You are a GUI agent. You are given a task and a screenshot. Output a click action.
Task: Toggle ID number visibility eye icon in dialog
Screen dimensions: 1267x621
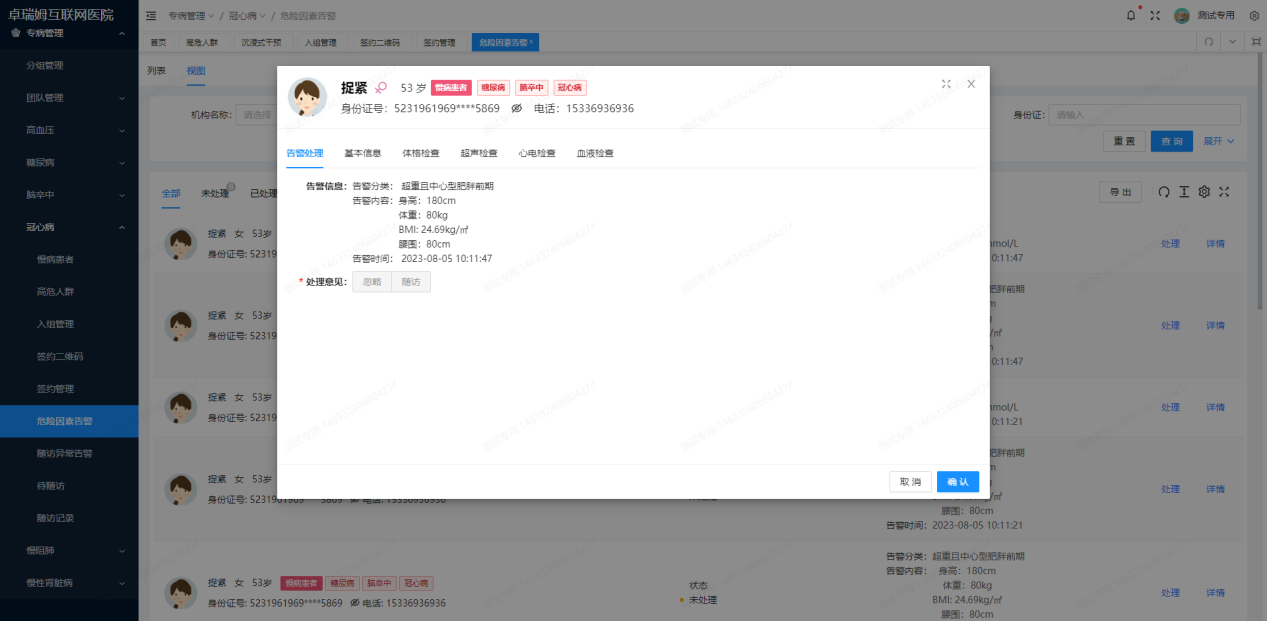[516, 108]
